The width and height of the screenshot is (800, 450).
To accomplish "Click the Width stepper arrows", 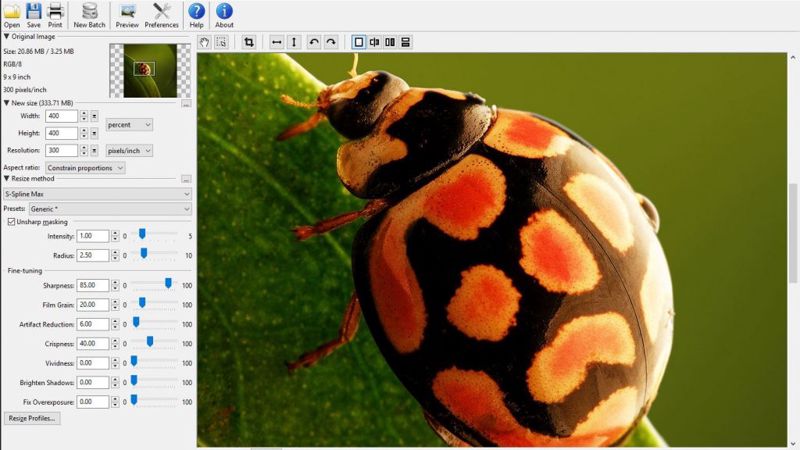I will click(84, 116).
